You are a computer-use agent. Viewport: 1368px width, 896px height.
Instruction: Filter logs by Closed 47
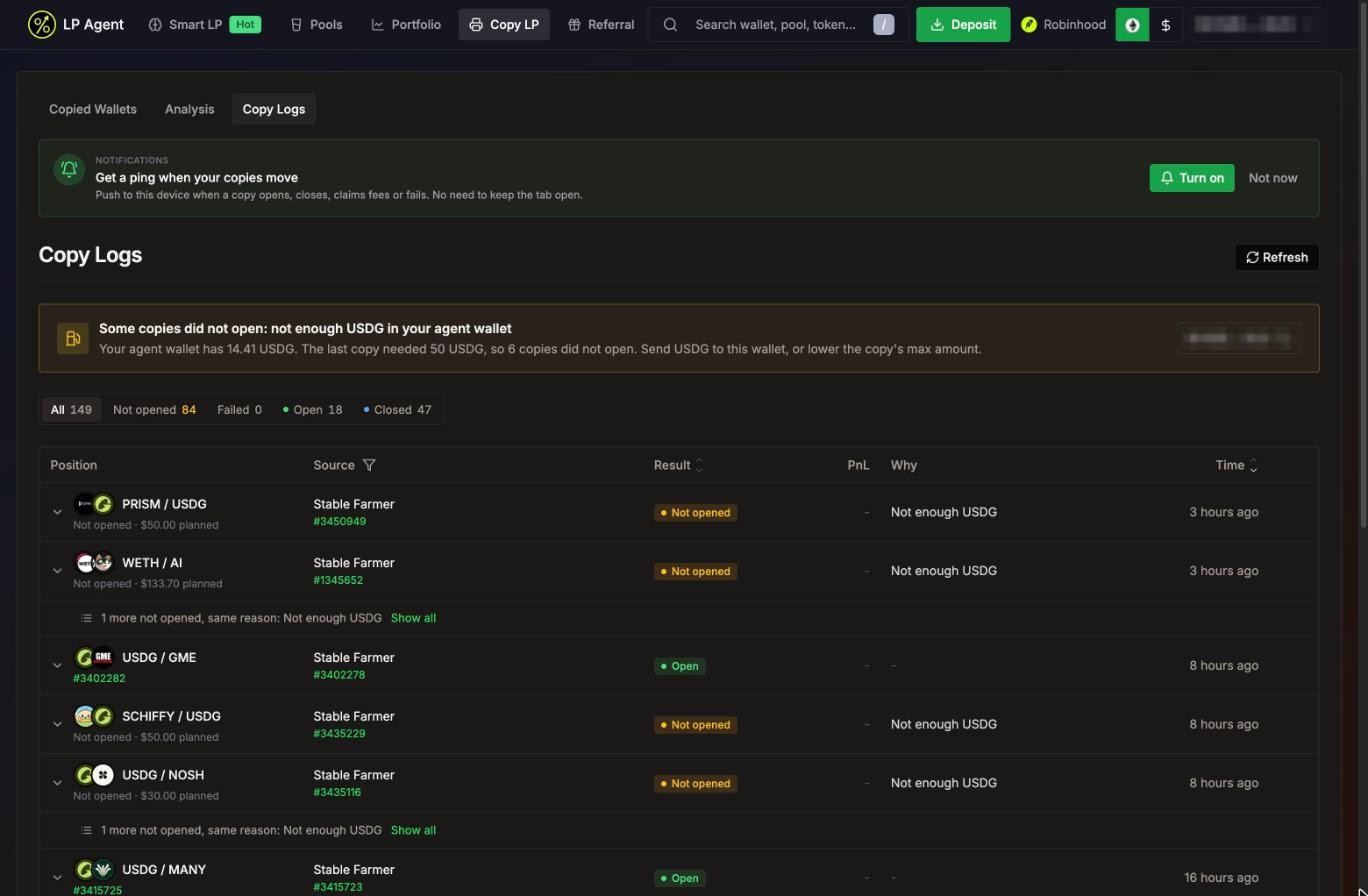pos(397,410)
